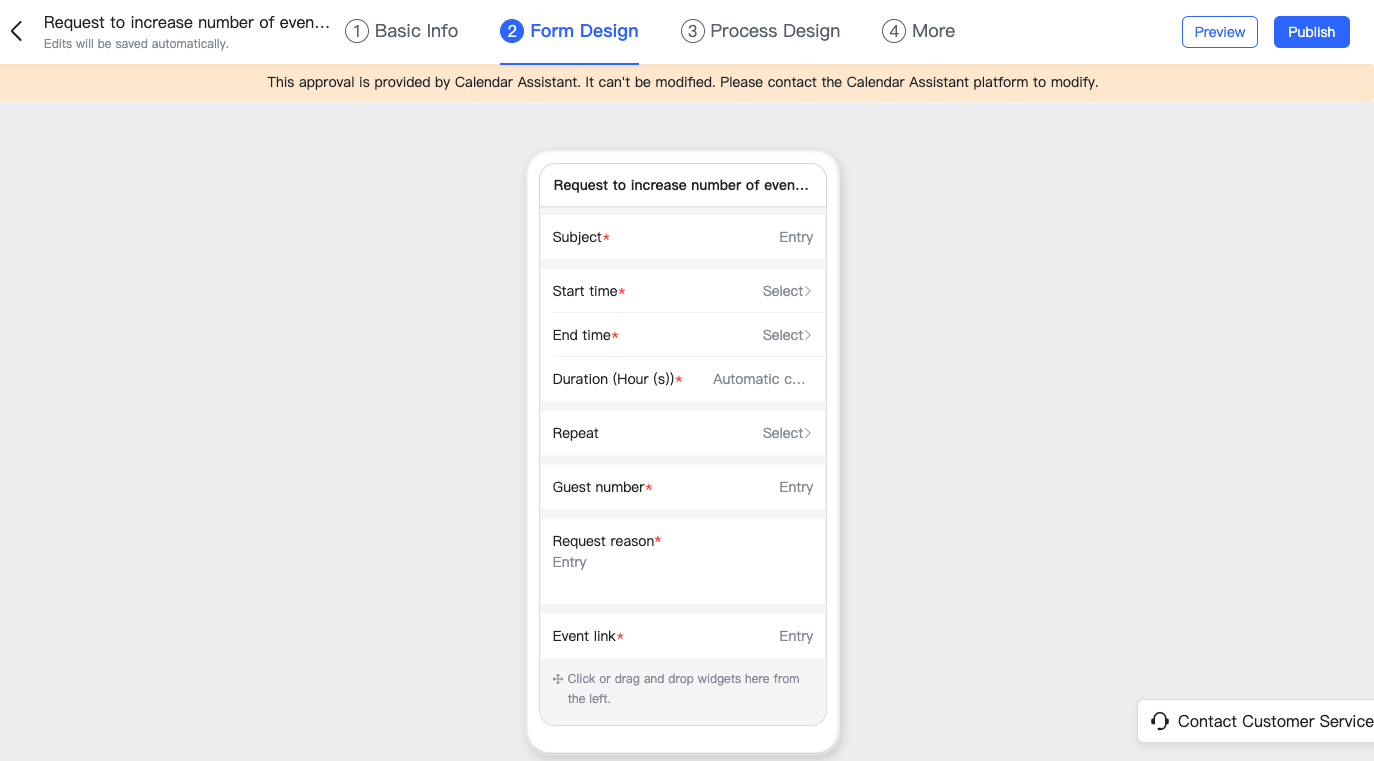
Task: Click the step 3 circle icon
Action: [x=692, y=32]
